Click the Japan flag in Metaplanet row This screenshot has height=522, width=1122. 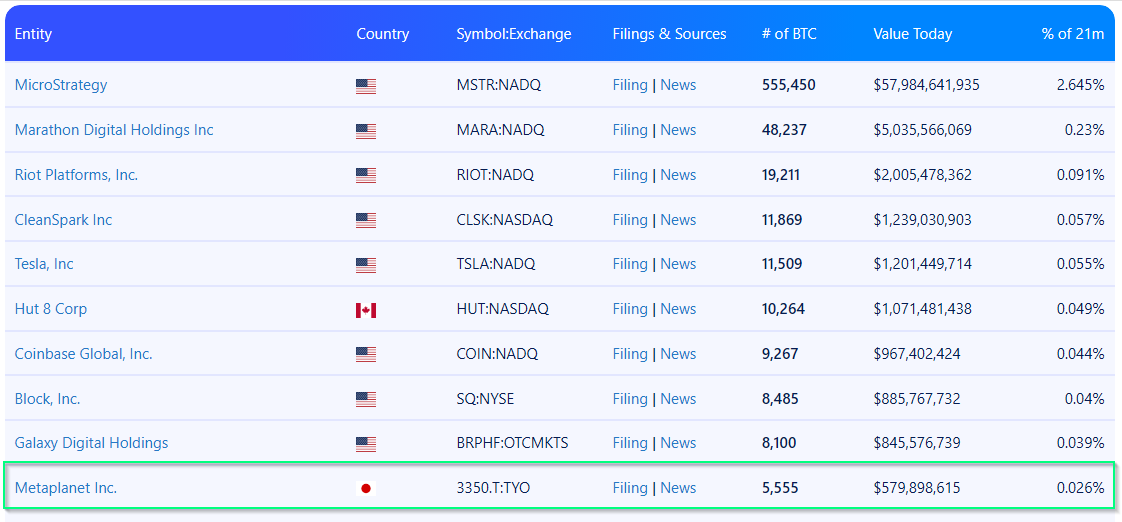point(366,489)
